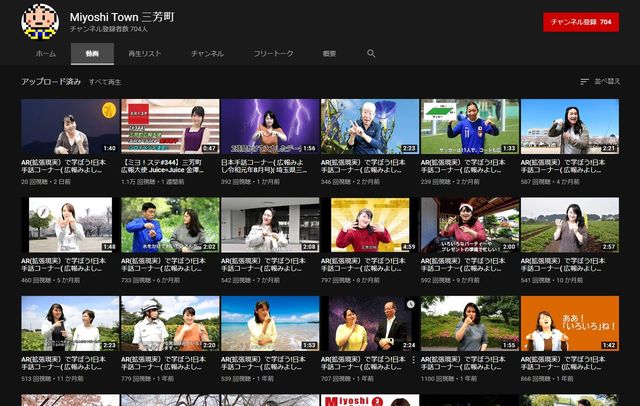Click すべて再生 play all link

pyautogui.click(x=105, y=82)
